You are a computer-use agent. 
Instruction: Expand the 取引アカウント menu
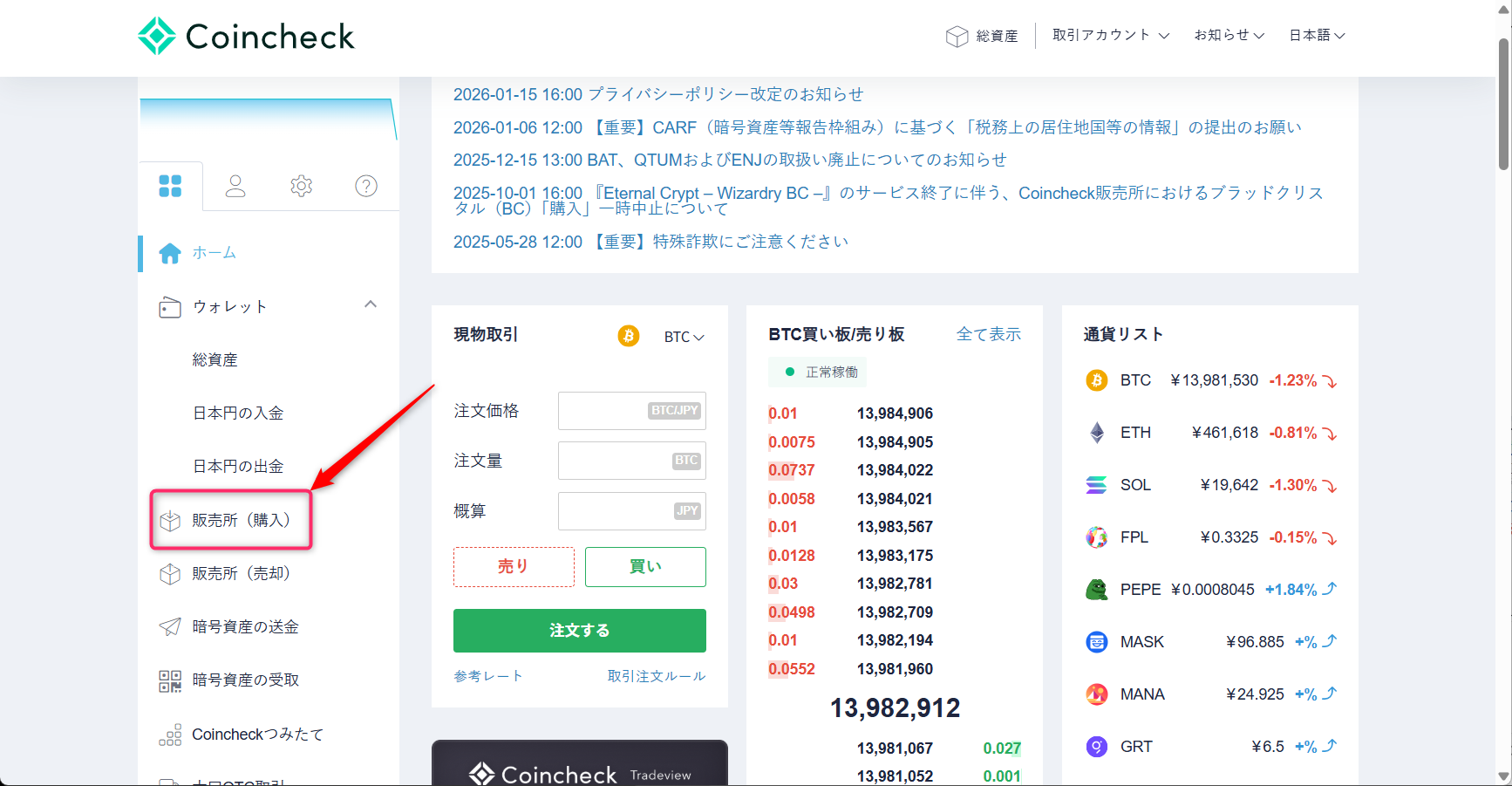coord(1111,36)
